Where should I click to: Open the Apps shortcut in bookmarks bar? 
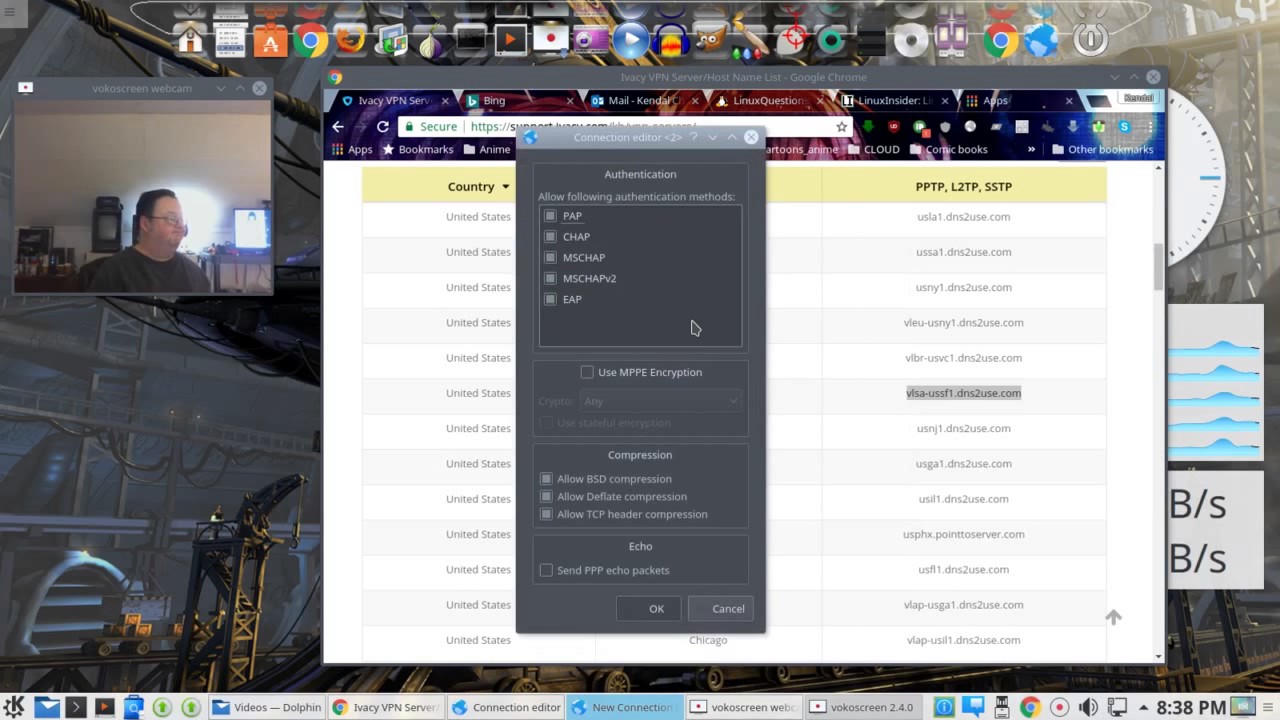click(351, 150)
